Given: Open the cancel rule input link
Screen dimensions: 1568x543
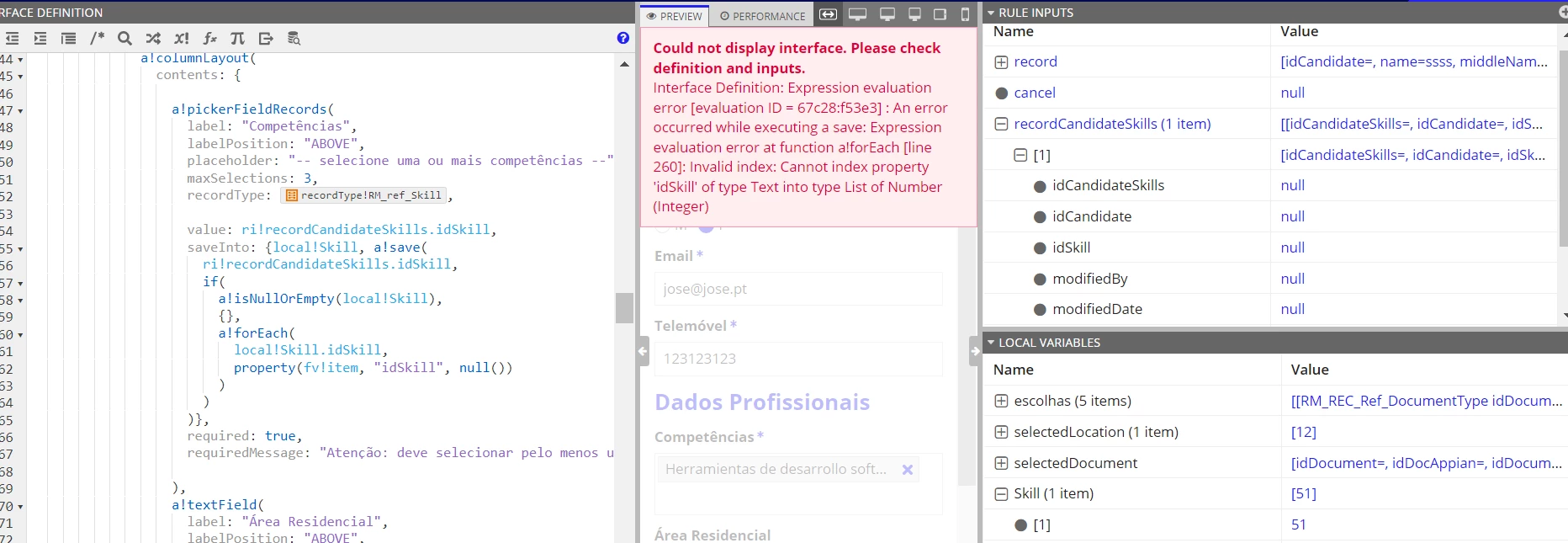Looking at the screenshot, I should [1035, 93].
